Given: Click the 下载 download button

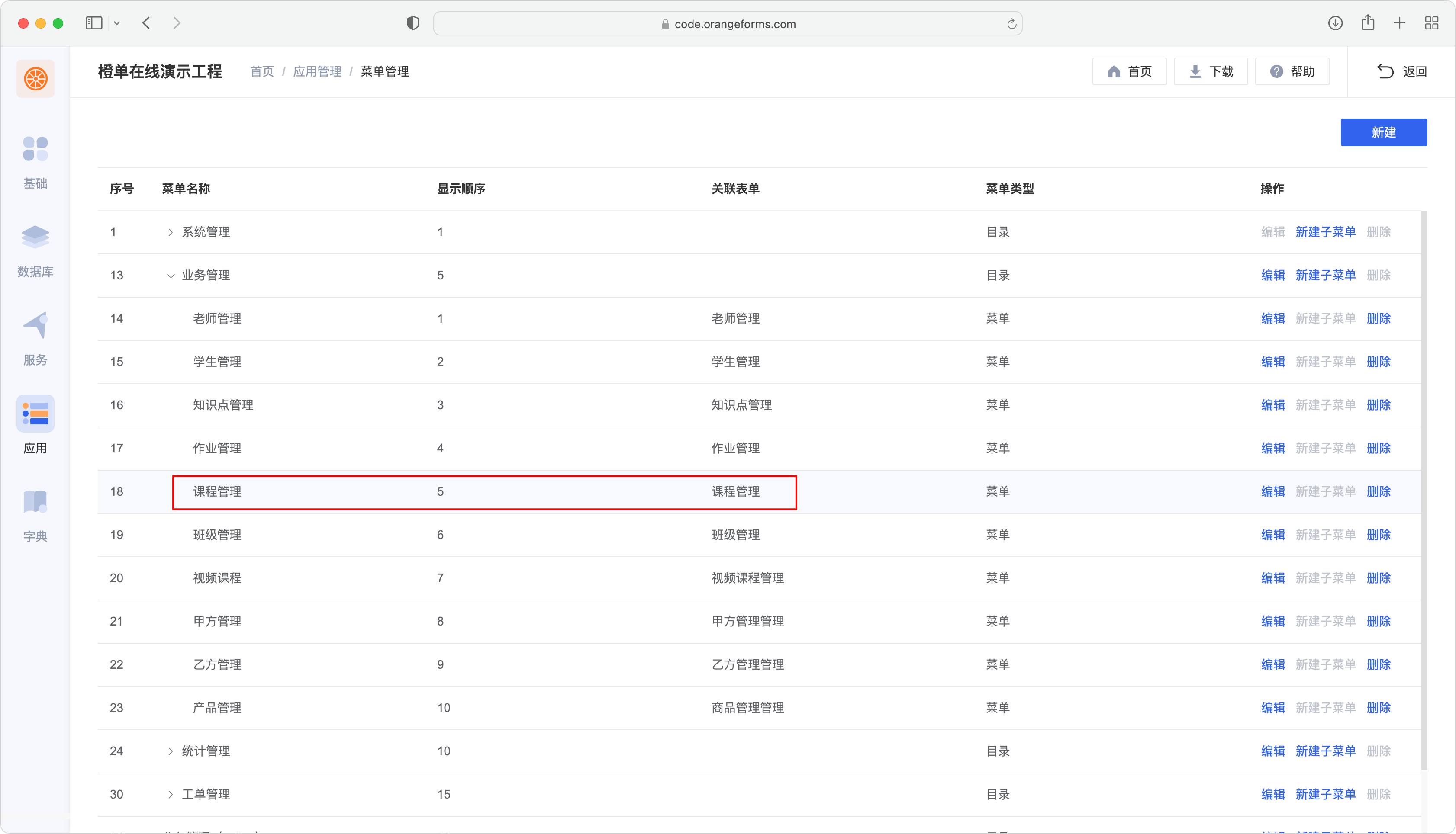Looking at the screenshot, I should pos(1210,72).
